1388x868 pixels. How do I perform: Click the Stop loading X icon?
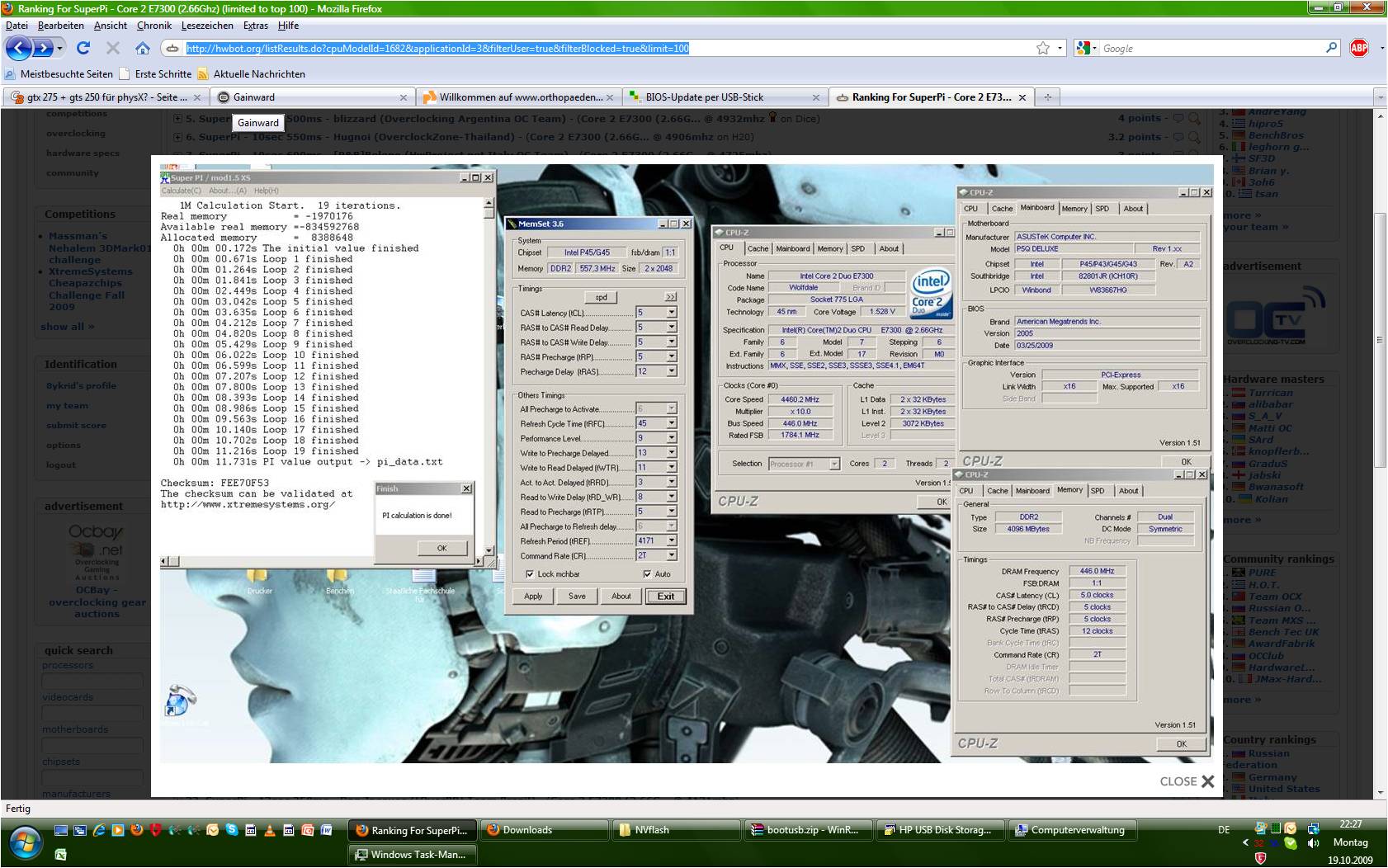[113, 48]
